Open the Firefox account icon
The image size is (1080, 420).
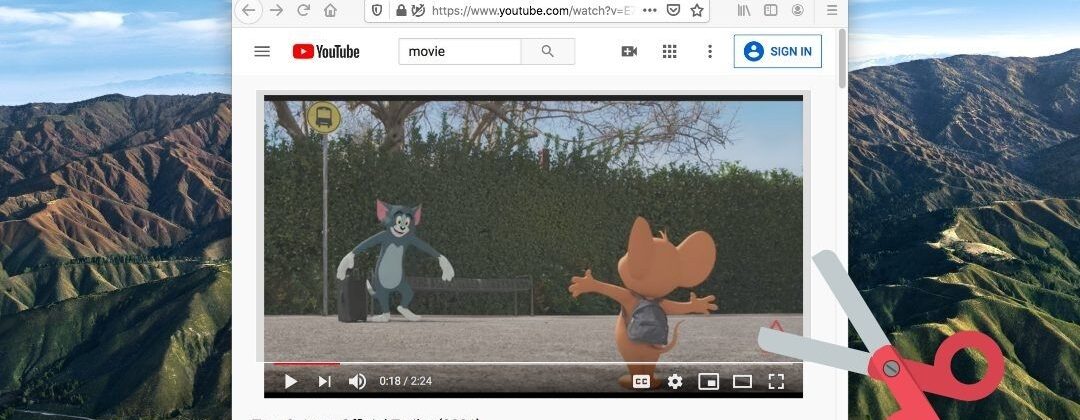798,10
